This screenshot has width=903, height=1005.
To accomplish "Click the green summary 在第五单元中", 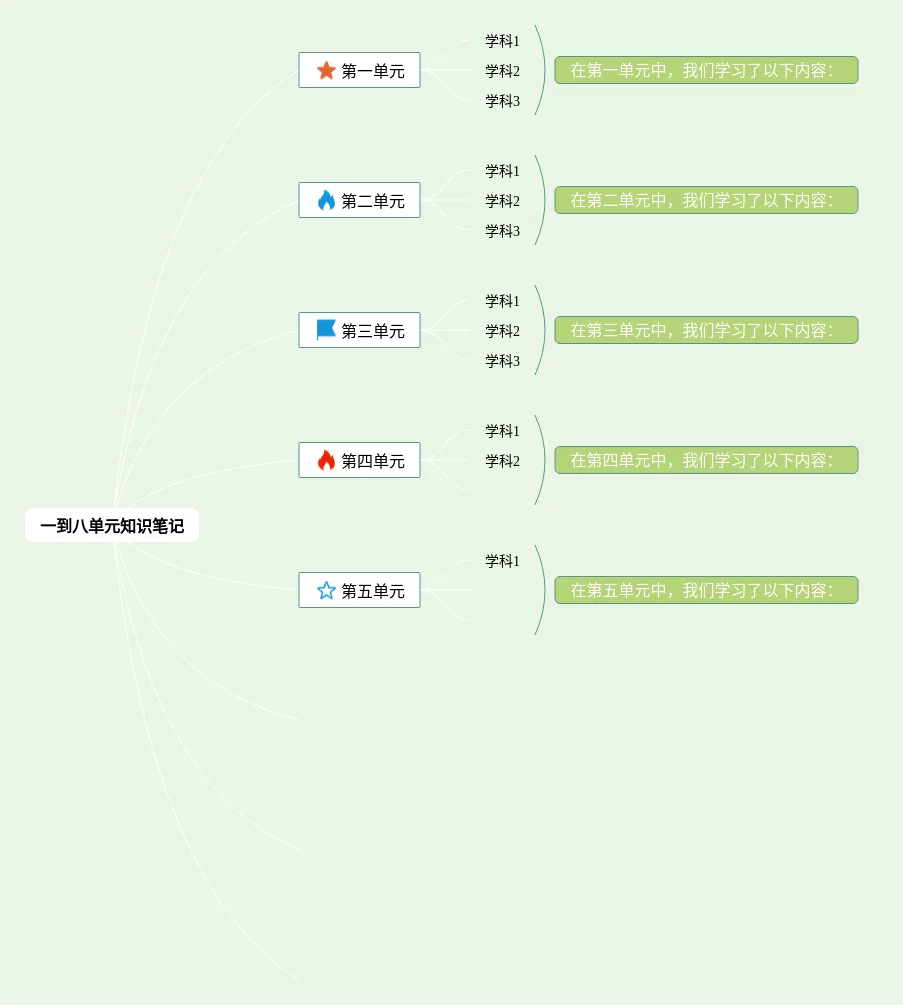I will 706,590.
